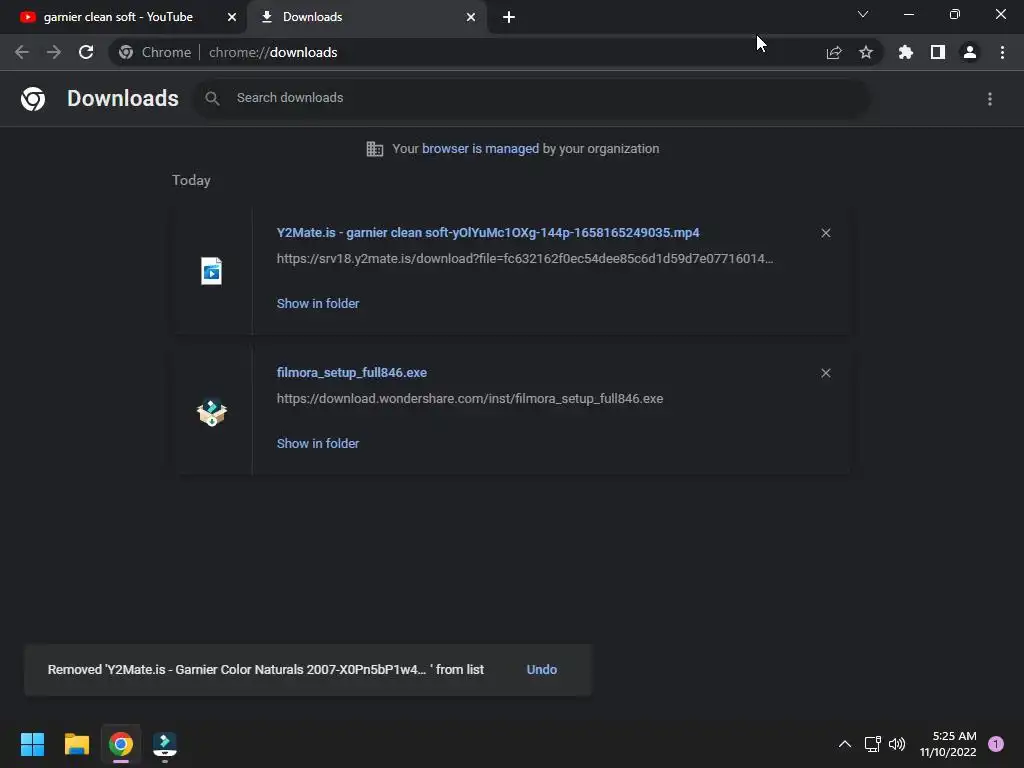This screenshot has width=1024, height=768.
Task: Open the notification badge in the taskbar
Action: pos(996,744)
